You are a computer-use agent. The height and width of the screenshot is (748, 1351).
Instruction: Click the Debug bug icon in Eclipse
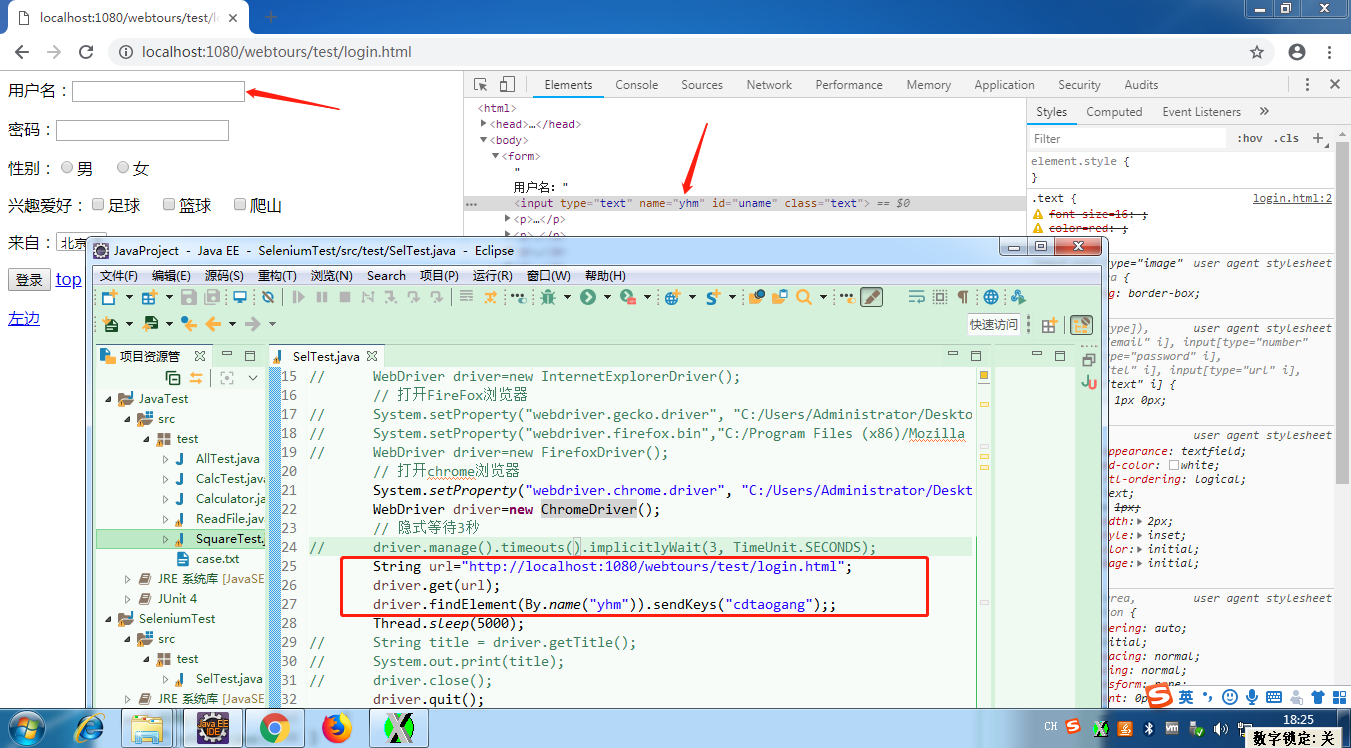[546, 297]
